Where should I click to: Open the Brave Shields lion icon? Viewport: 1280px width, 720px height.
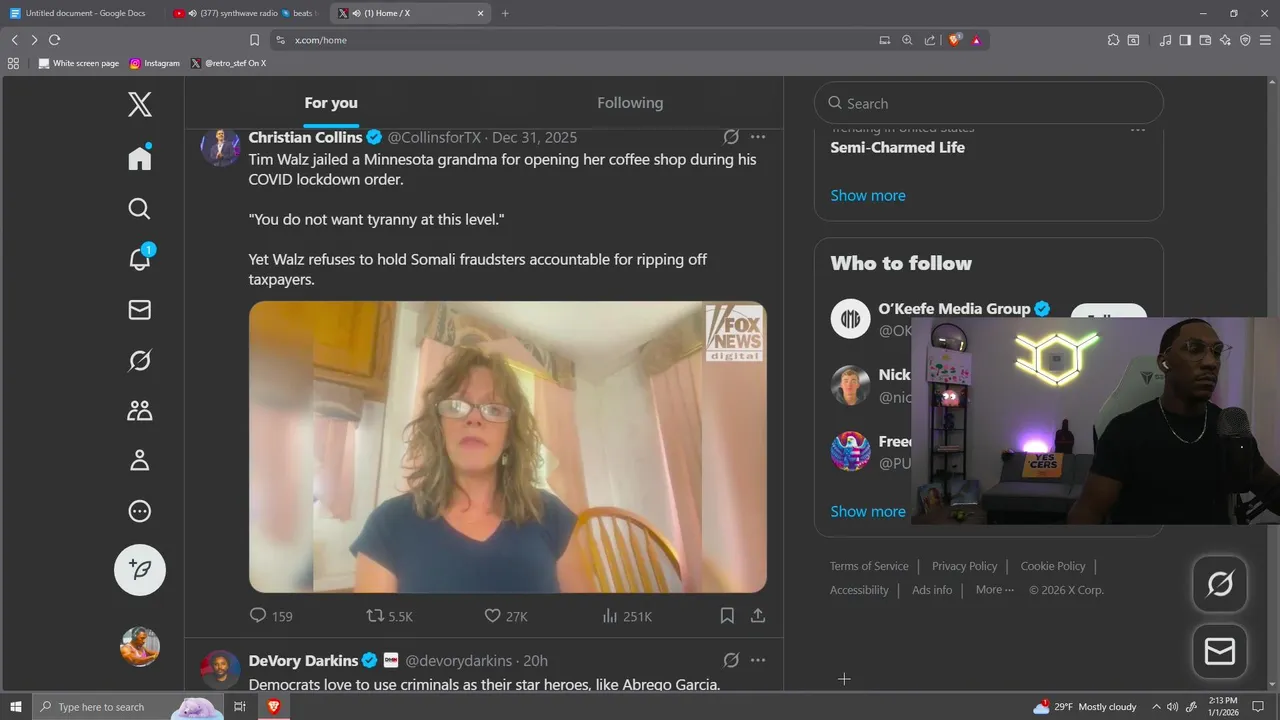[x=955, y=40]
